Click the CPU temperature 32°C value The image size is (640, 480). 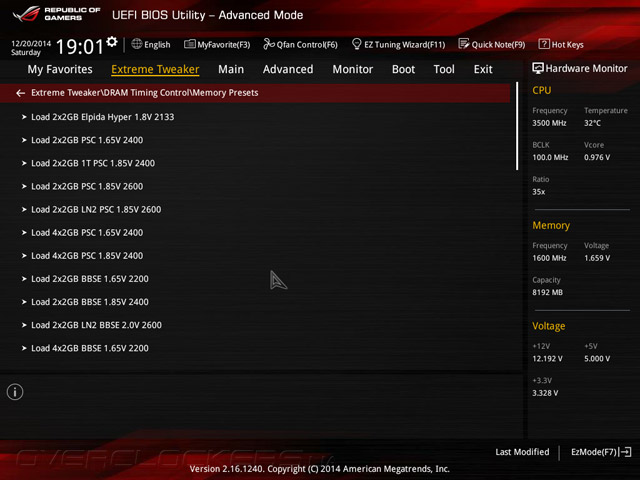[592, 123]
